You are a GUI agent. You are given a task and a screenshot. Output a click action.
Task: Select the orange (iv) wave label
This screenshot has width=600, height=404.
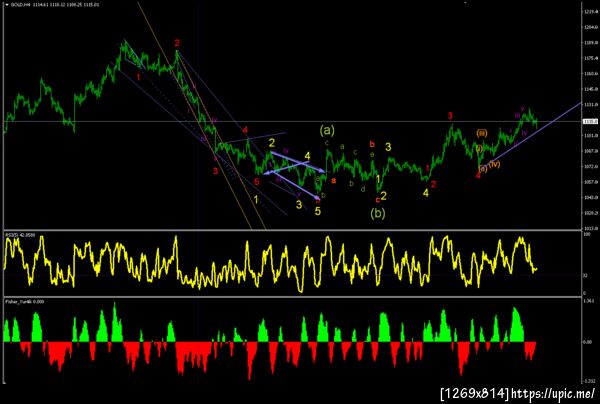[494, 164]
